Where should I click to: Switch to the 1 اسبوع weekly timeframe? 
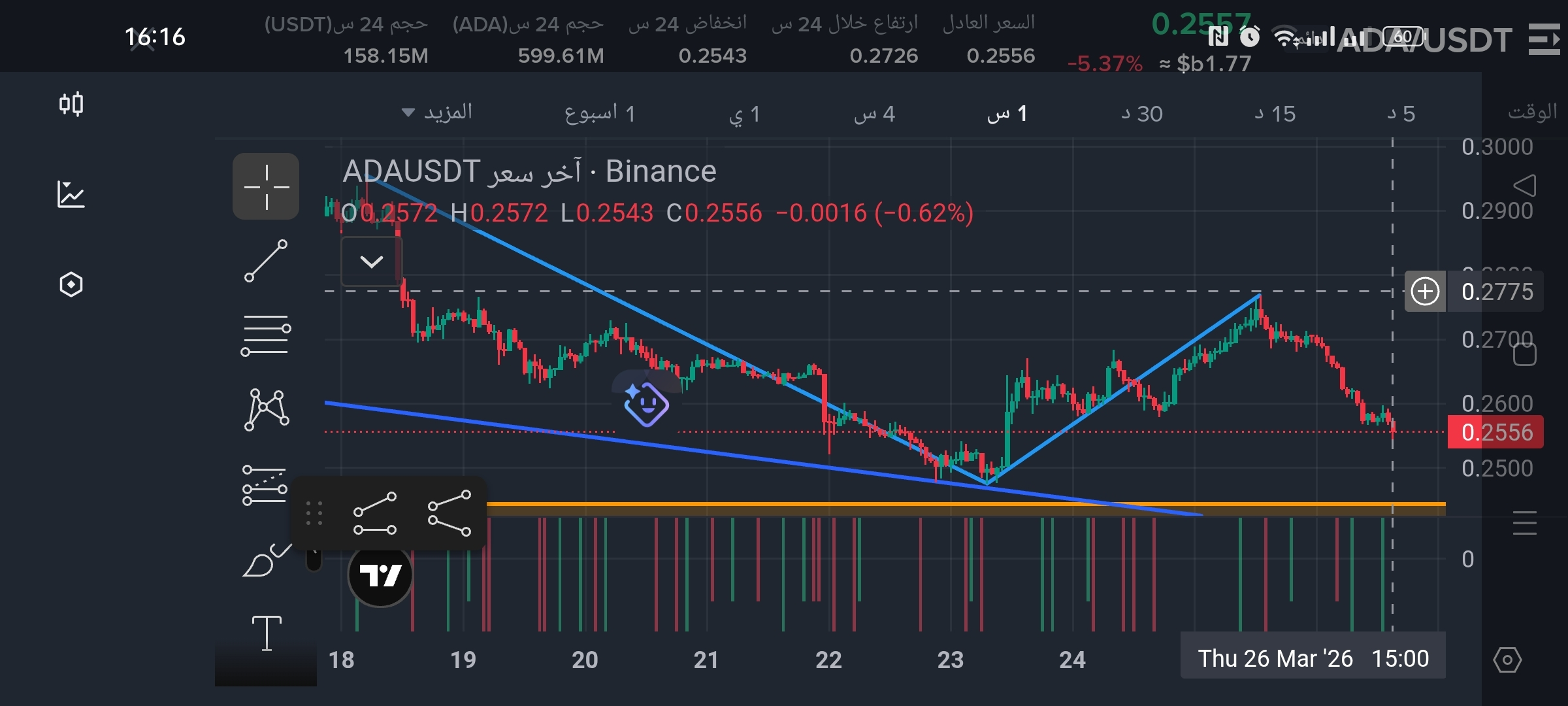pyautogui.click(x=600, y=113)
